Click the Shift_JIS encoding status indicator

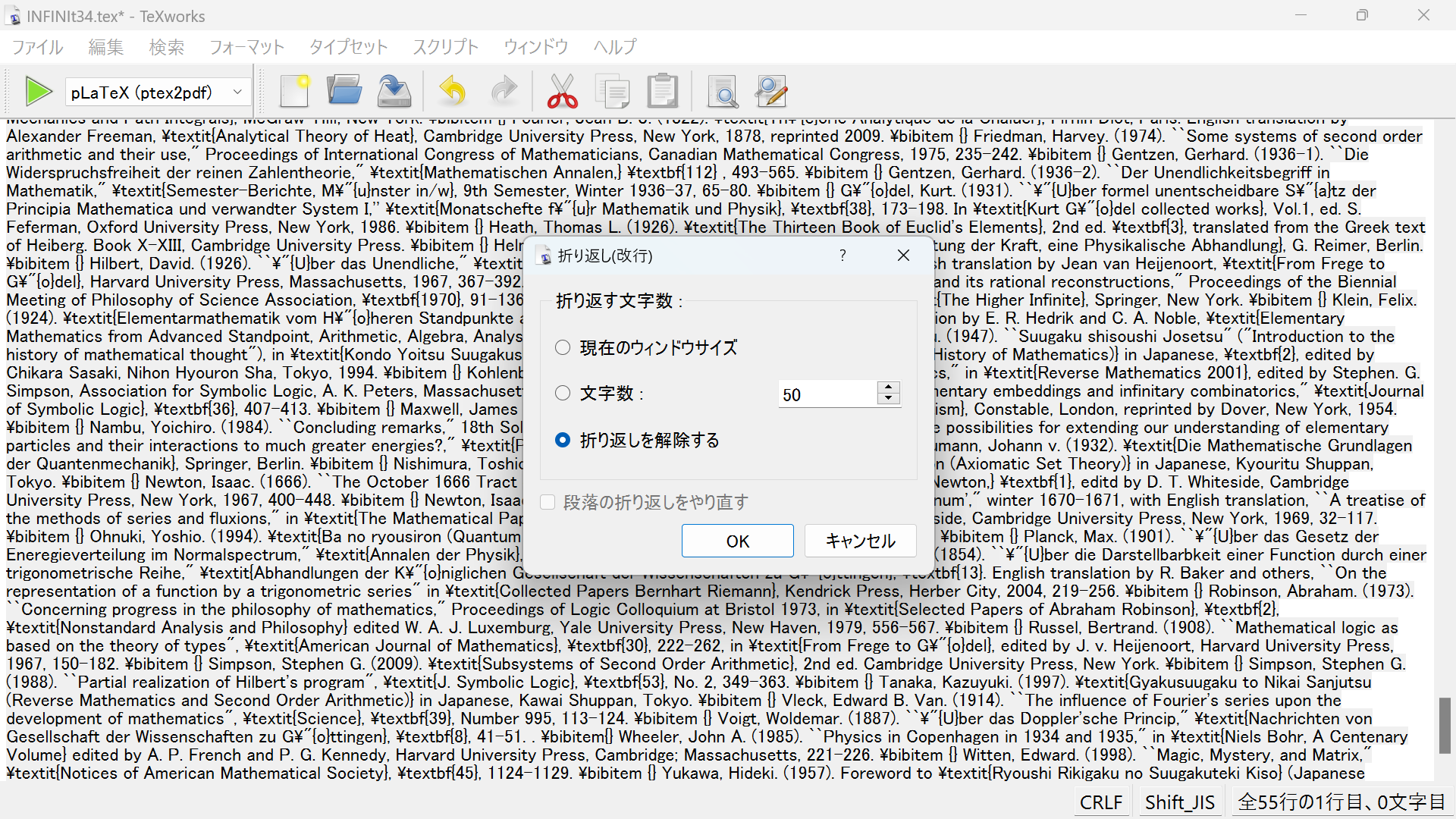pos(1179,802)
